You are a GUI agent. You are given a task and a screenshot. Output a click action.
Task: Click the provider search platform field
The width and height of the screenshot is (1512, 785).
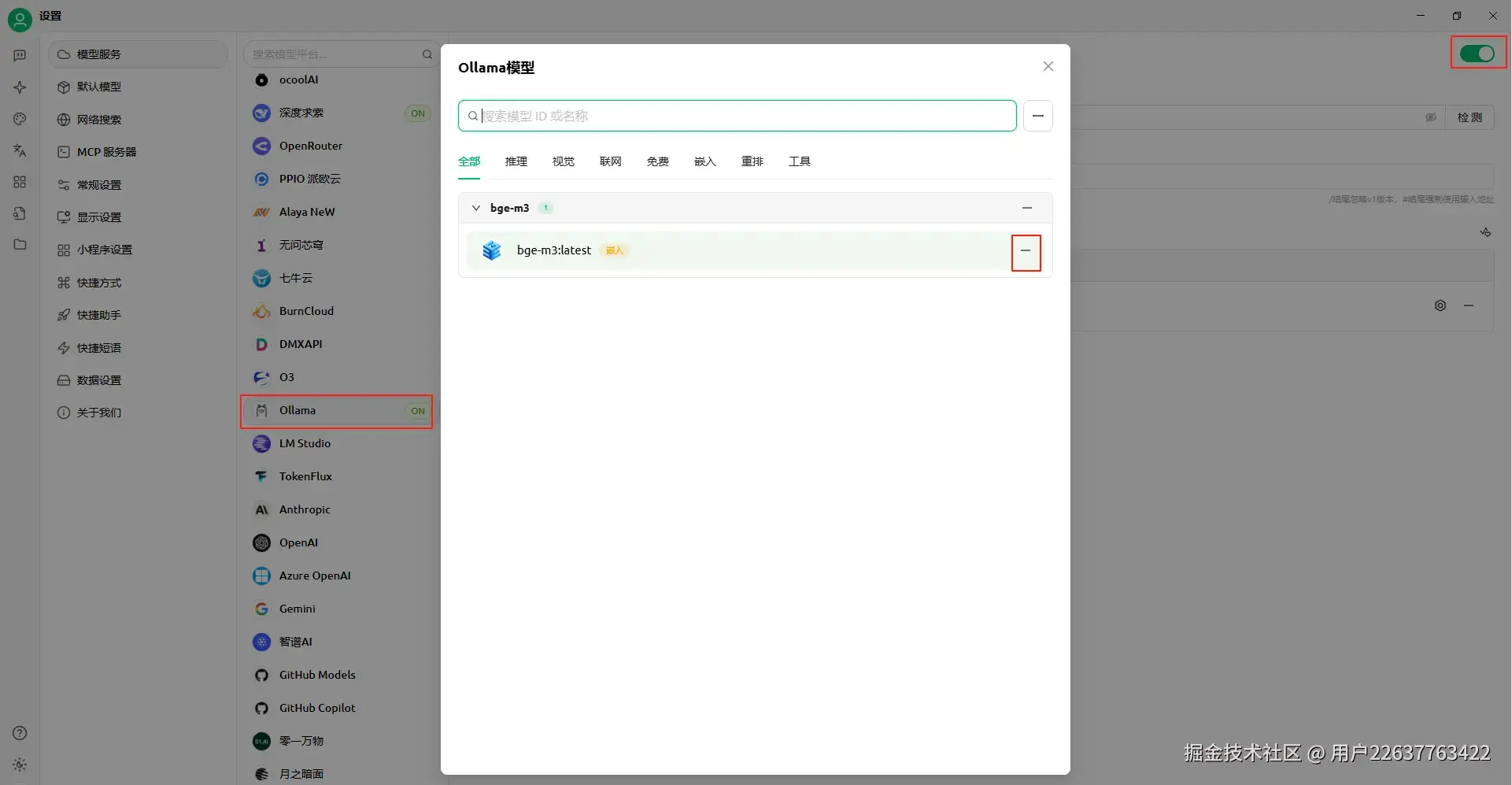[x=342, y=54]
